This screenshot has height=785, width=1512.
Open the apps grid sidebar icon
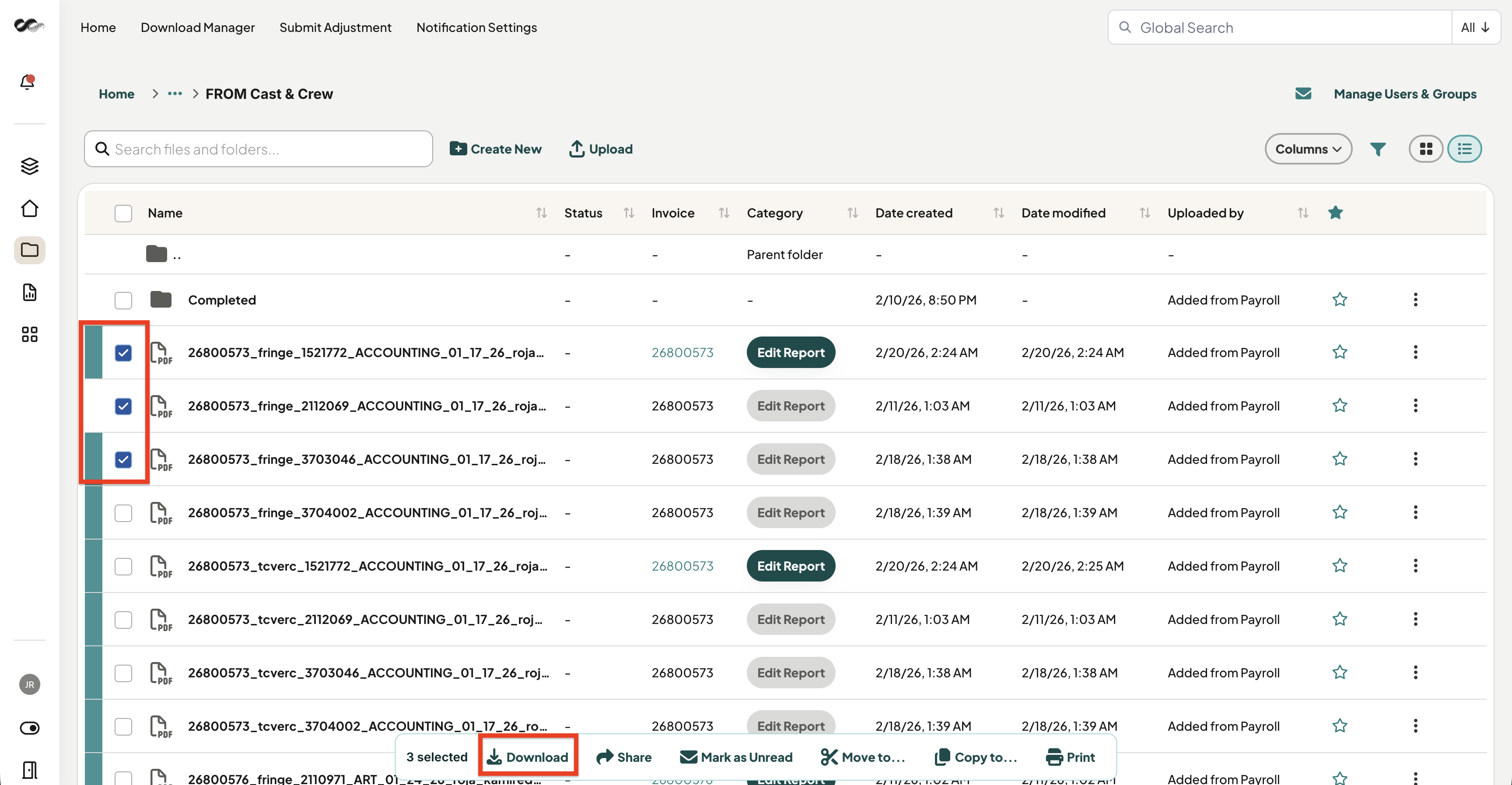tap(29, 335)
